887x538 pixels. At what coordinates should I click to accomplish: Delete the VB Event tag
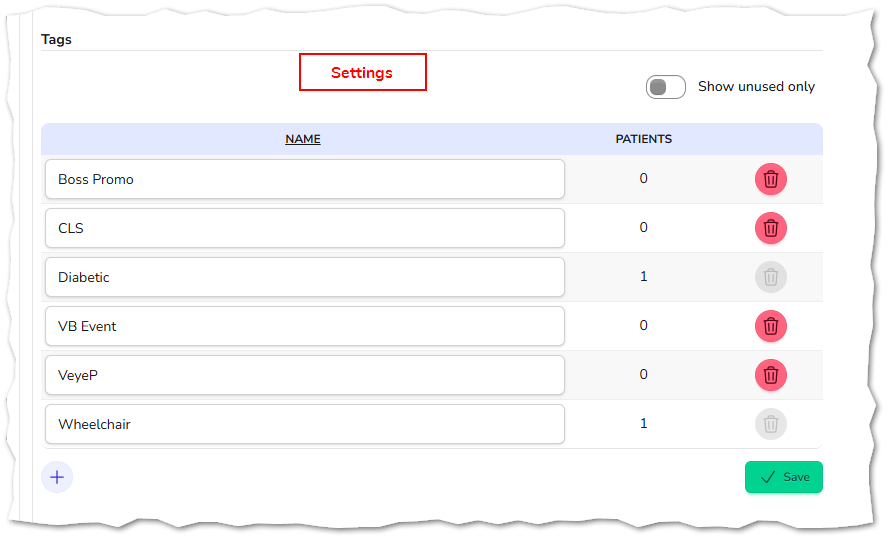(770, 326)
